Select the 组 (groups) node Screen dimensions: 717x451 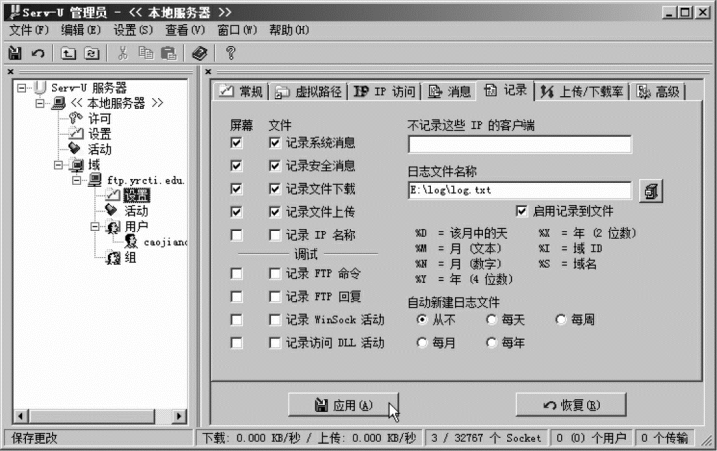click(x=122, y=258)
